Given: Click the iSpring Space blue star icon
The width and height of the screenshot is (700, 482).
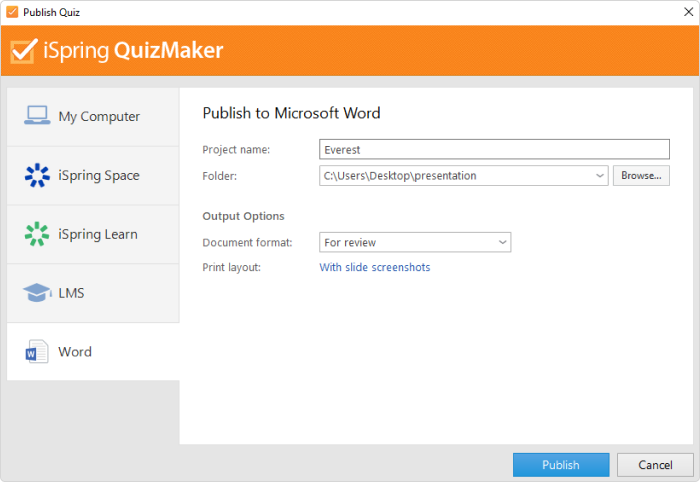Looking at the screenshot, I should (x=37, y=175).
